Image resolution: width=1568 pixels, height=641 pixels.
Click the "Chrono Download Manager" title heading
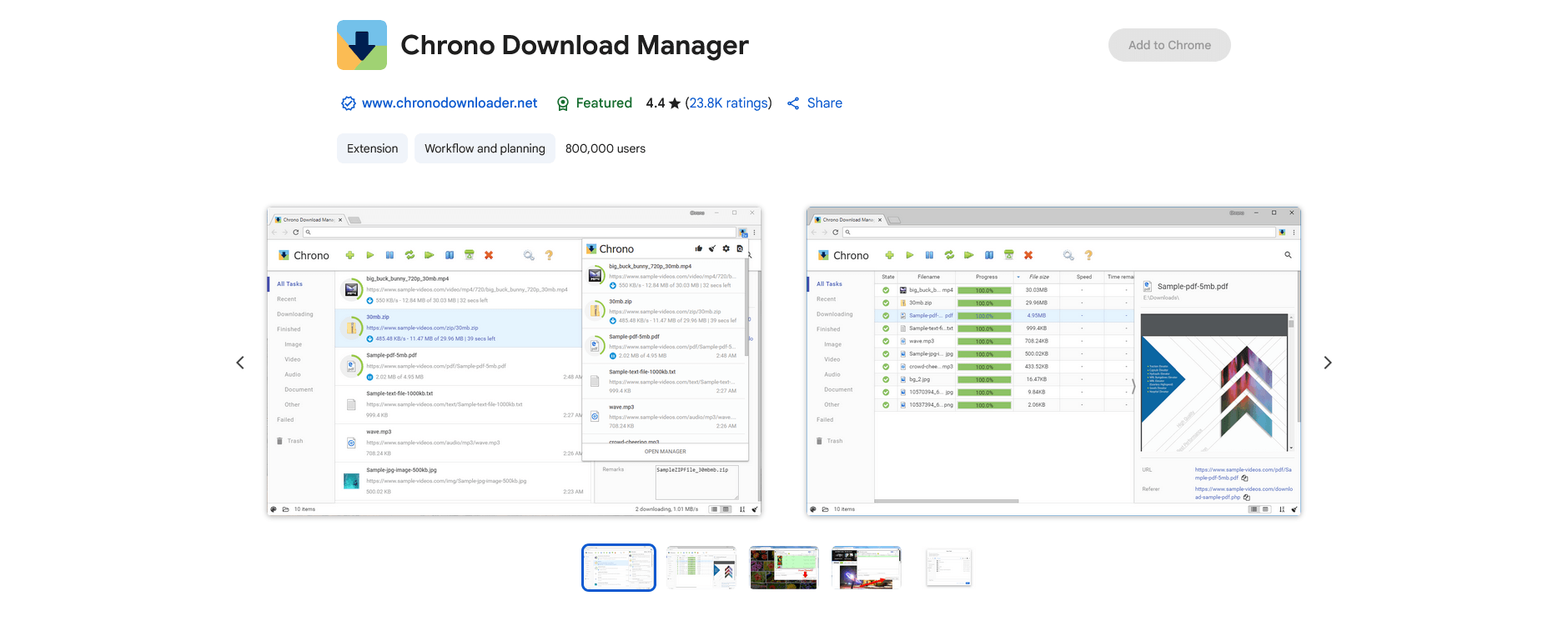(x=575, y=45)
